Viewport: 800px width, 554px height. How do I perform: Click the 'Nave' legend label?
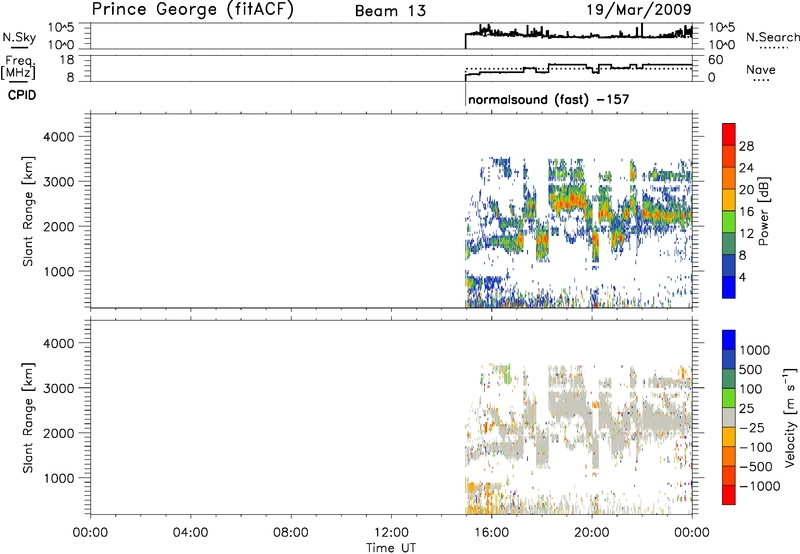pyautogui.click(x=761, y=69)
